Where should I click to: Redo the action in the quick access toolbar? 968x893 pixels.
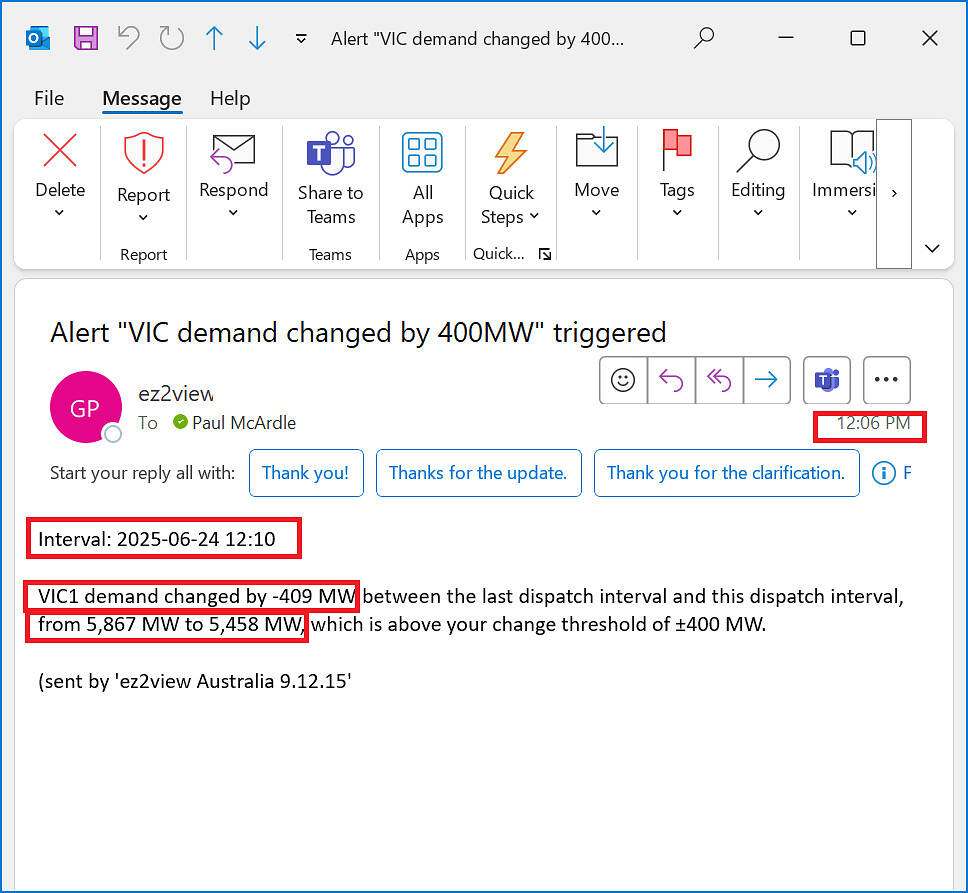172,38
